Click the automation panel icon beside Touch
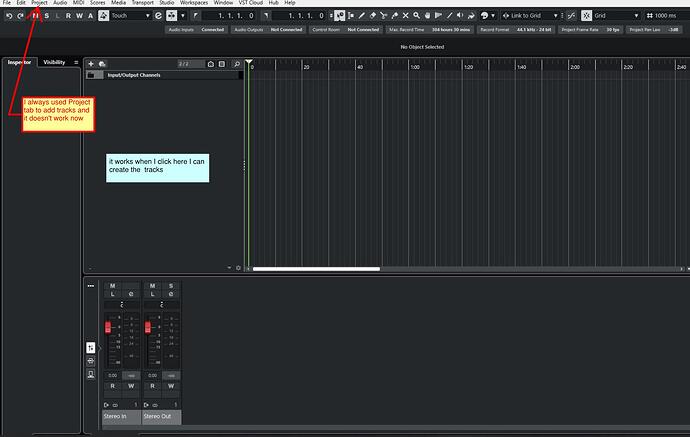Screen dimensions: 690x437 [x=103, y=16]
